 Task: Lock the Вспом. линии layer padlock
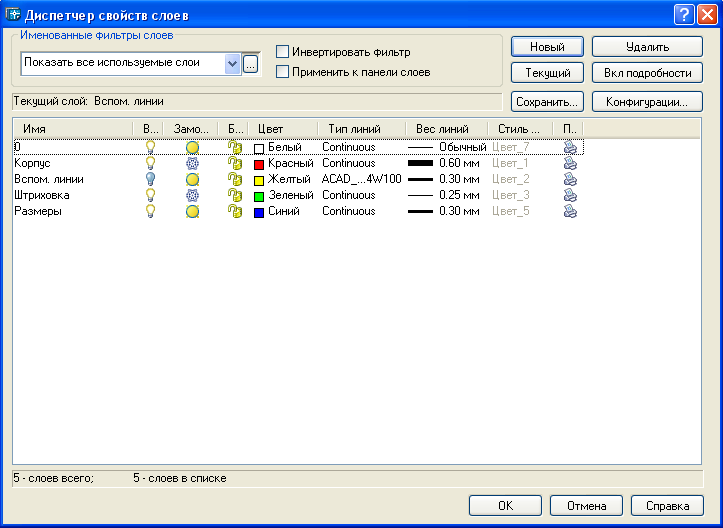235,179
